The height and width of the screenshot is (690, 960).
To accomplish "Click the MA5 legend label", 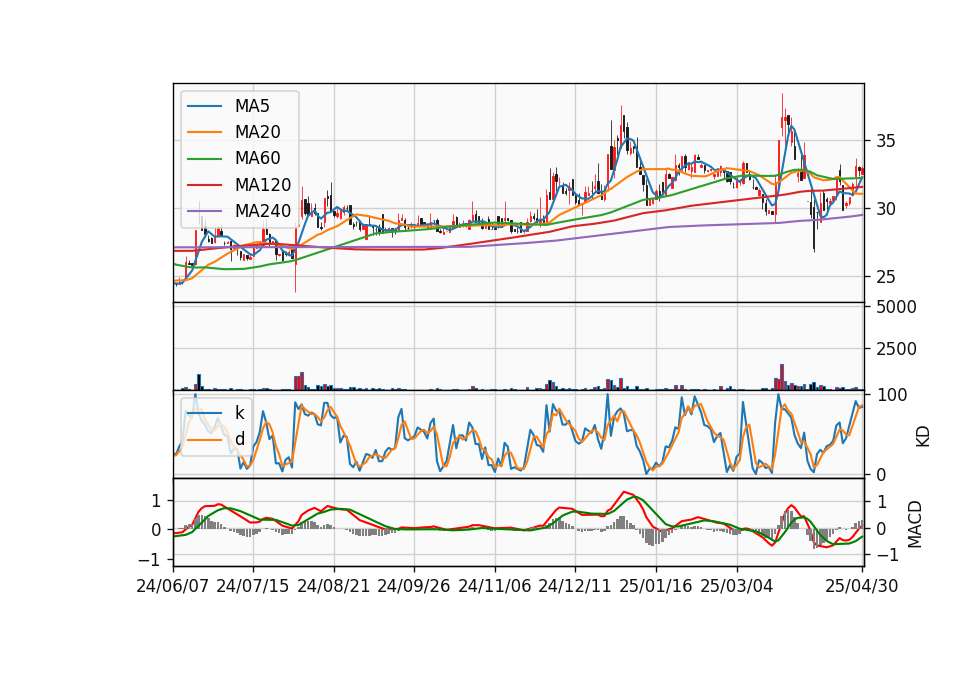I will 252,106.
